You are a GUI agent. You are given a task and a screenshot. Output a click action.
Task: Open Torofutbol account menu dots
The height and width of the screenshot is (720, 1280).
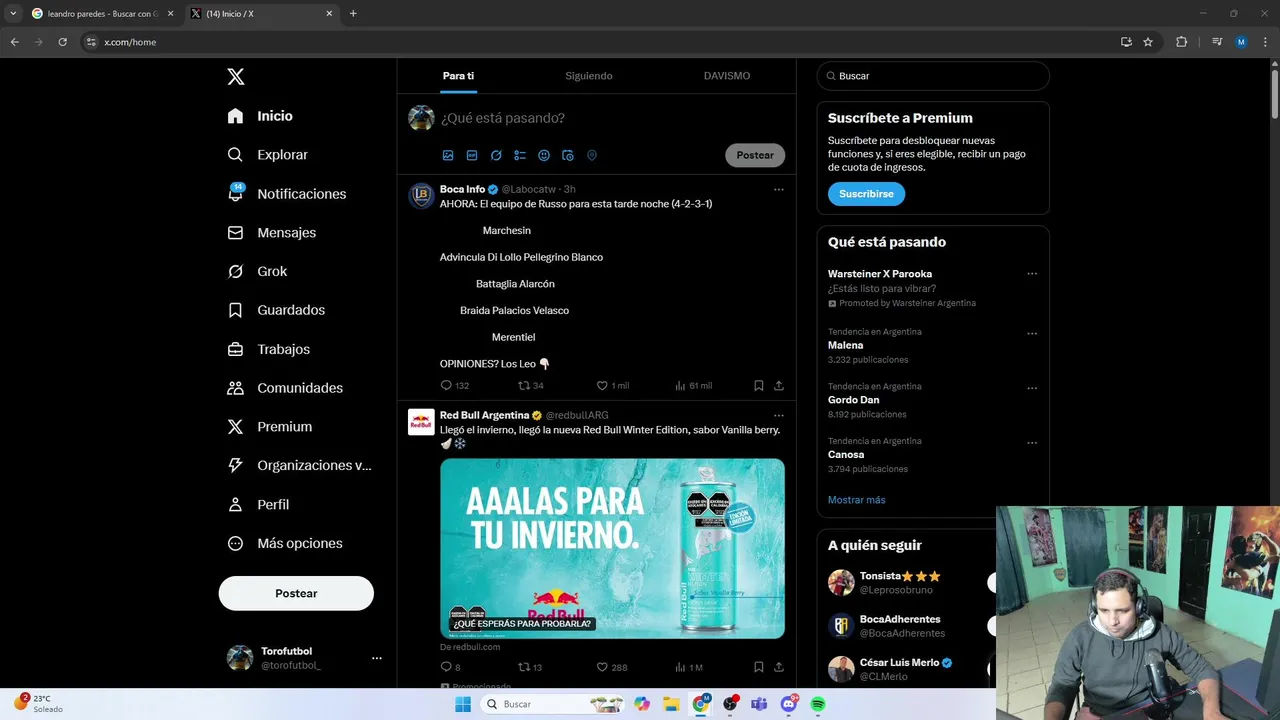[377, 658]
